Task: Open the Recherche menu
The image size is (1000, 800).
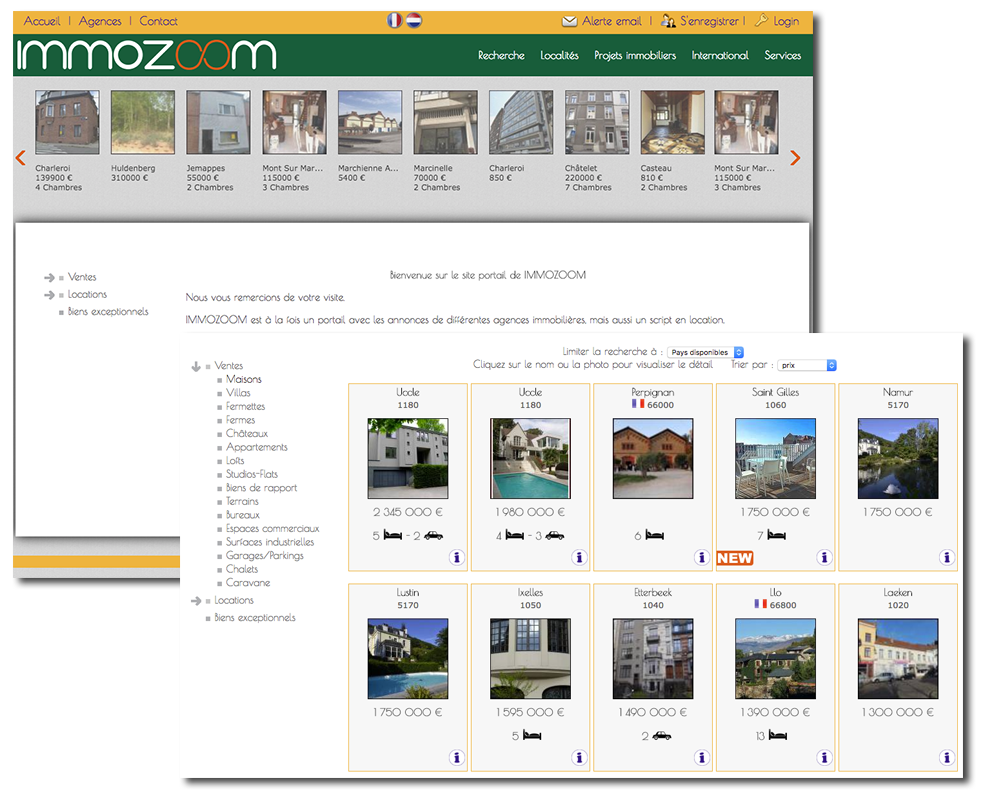Action: (501, 56)
